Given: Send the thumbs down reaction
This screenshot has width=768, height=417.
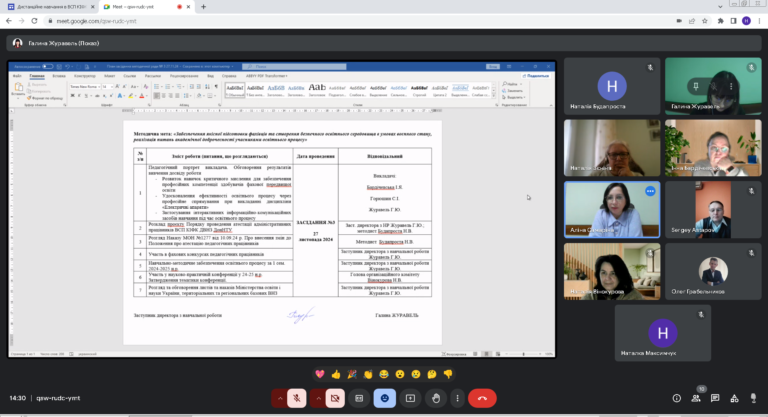Looking at the screenshot, I should click(x=448, y=374).
